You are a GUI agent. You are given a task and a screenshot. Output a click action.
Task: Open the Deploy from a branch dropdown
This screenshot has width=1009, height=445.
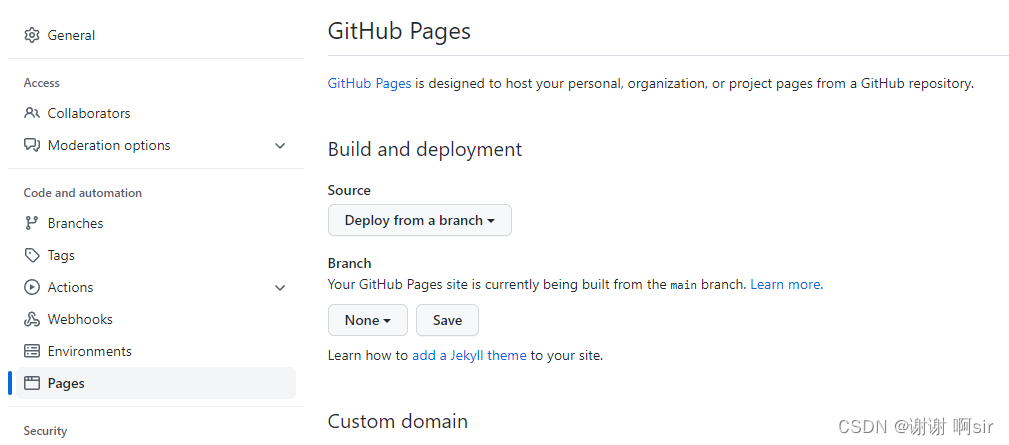coord(420,221)
